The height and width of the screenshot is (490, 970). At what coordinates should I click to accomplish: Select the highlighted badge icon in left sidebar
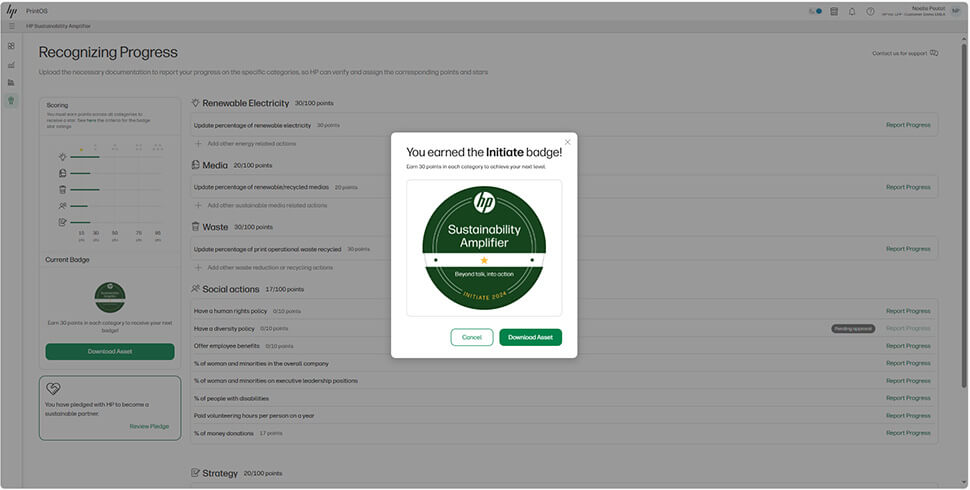point(11,100)
